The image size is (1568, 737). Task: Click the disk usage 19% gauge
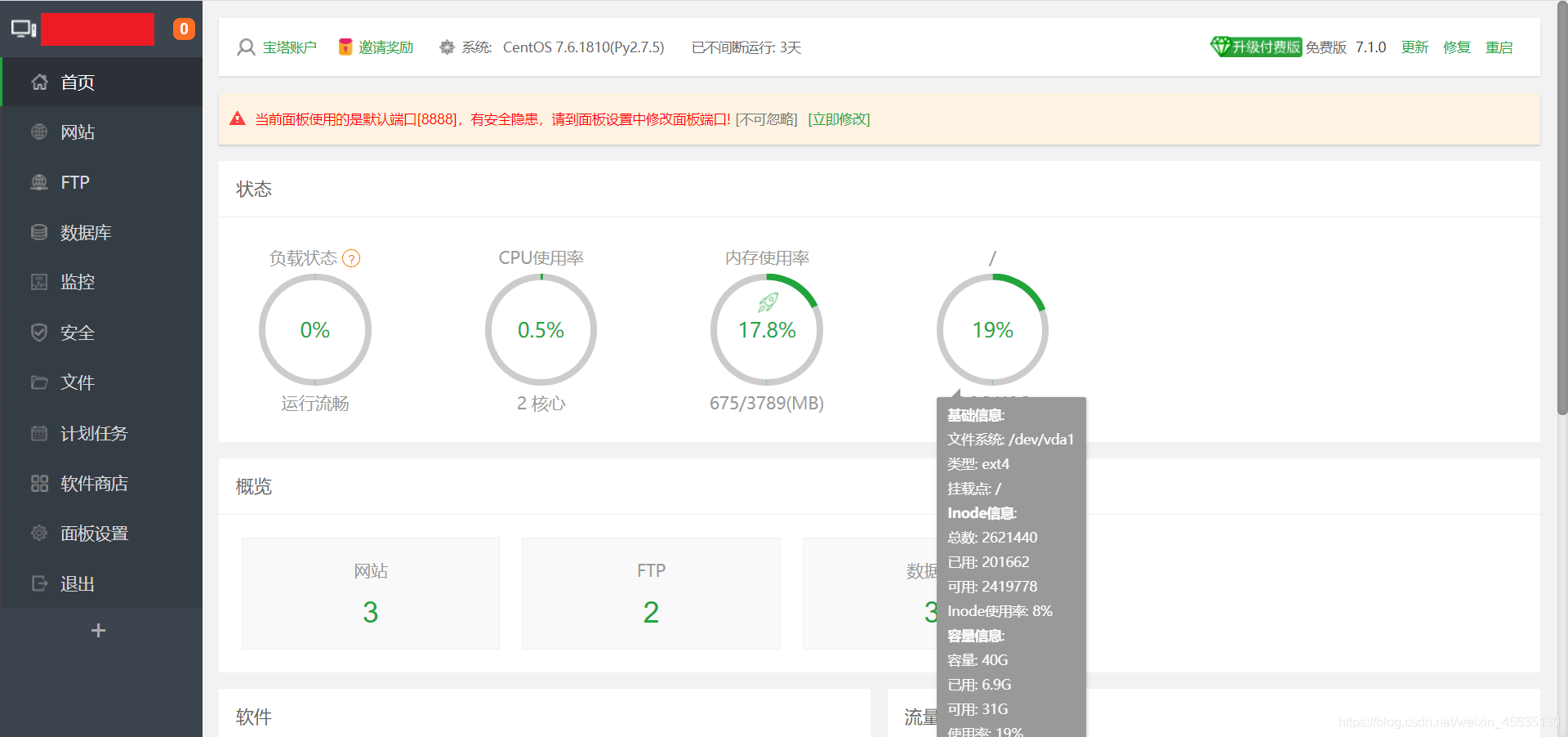click(x=992, y=329)
